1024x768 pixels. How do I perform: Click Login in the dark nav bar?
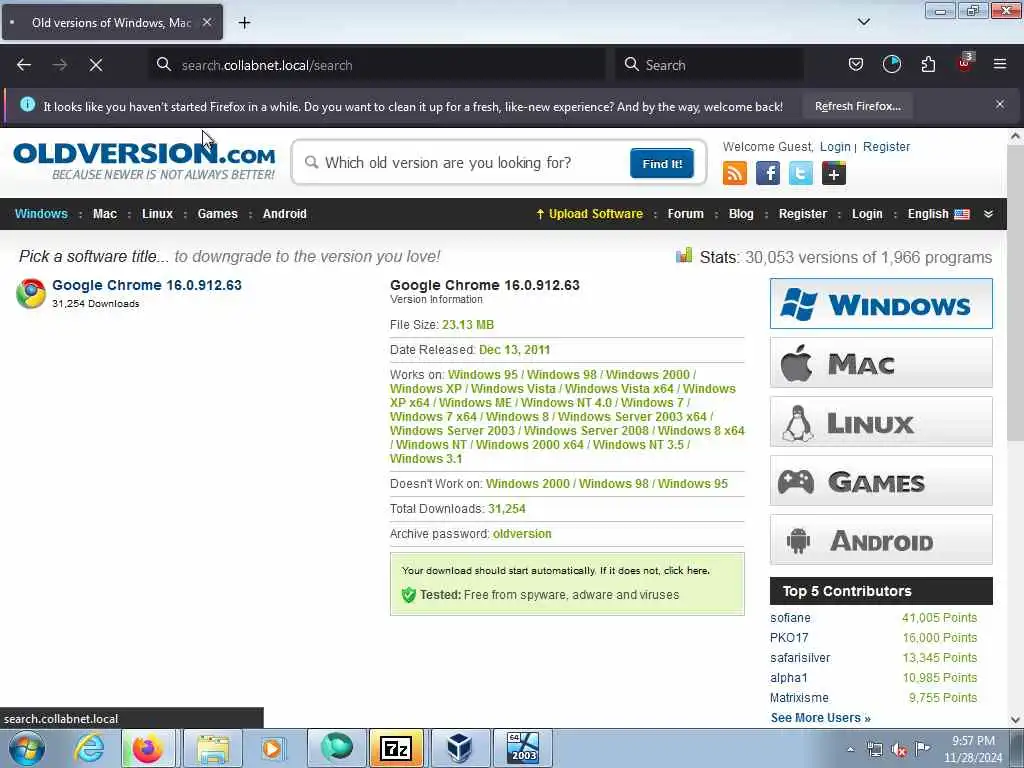(867, 214)
